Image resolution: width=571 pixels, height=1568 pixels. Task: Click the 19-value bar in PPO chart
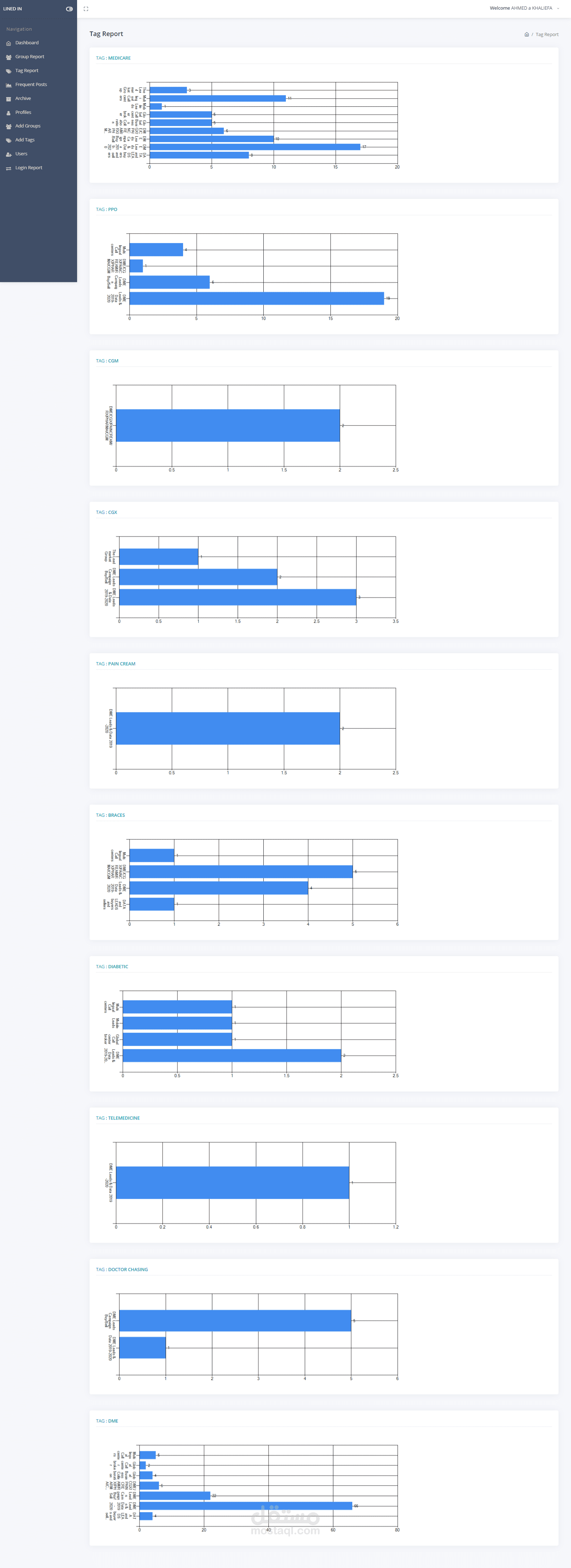(x=257, y=298)
